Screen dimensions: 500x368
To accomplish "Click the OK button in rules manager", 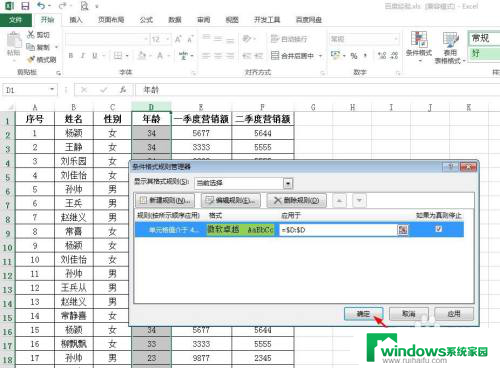I will click(363, 314).
